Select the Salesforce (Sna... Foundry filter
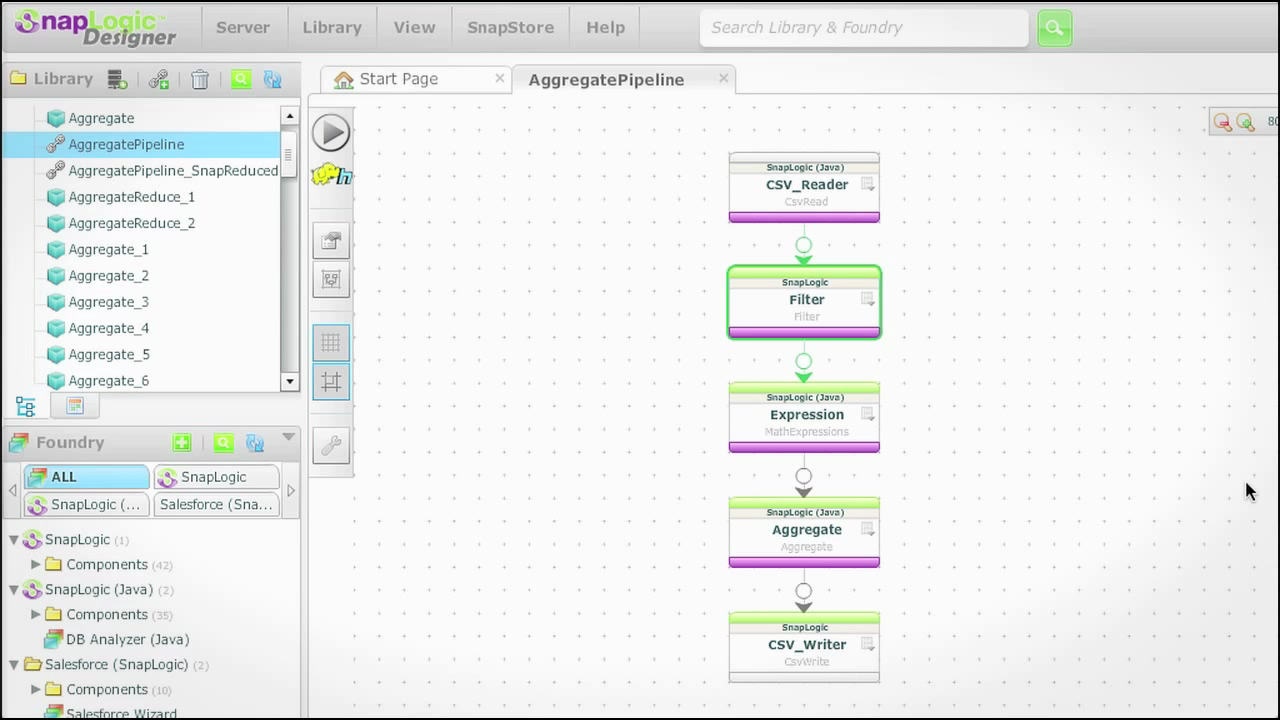1280x720 pixels. coord(216,505)
